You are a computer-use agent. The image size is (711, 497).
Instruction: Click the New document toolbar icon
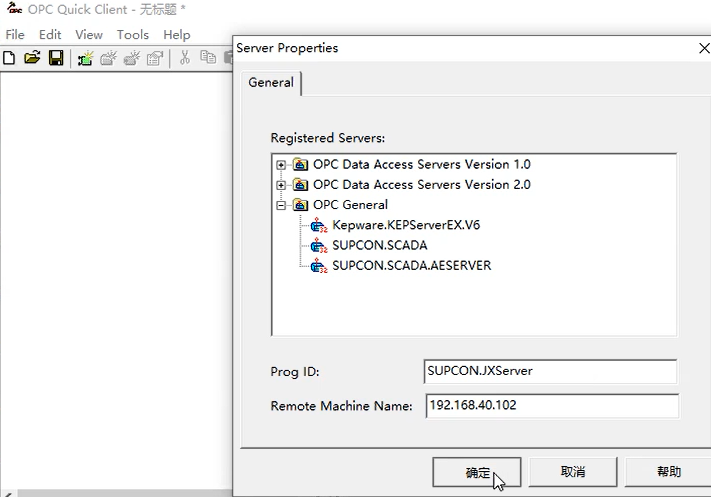coord(9,58)
